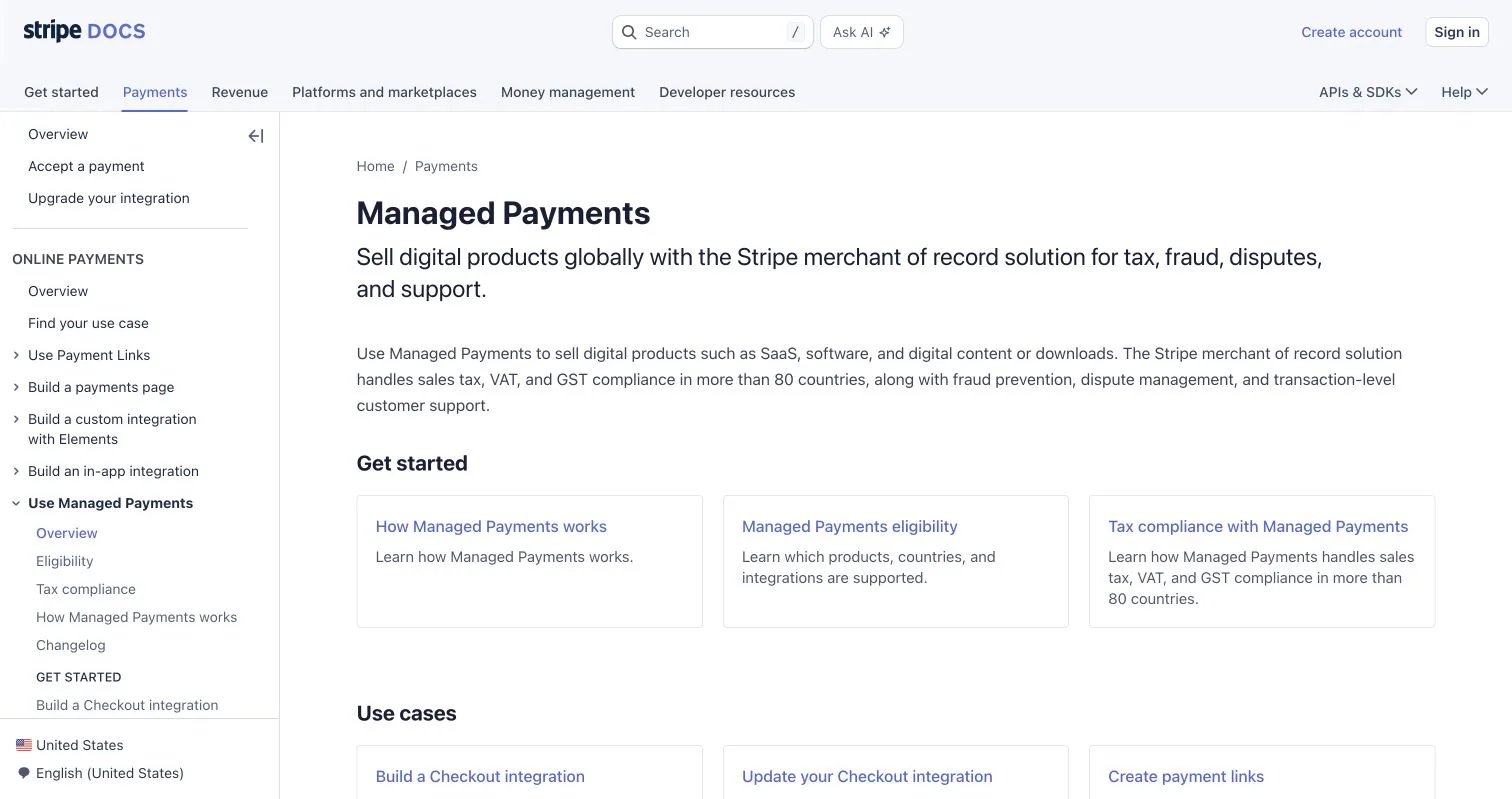The image size is (1512, 799).
Task: Change language from English (United States)
Action: (100, 773)
